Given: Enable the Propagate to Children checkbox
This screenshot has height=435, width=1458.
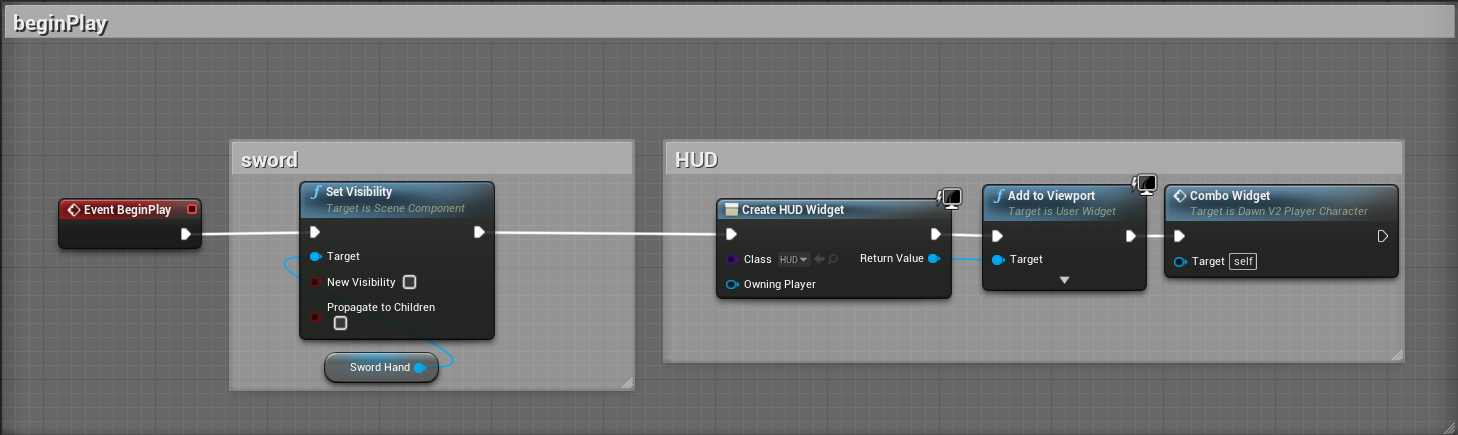Looking at the screenshot, I should point(341,323).
